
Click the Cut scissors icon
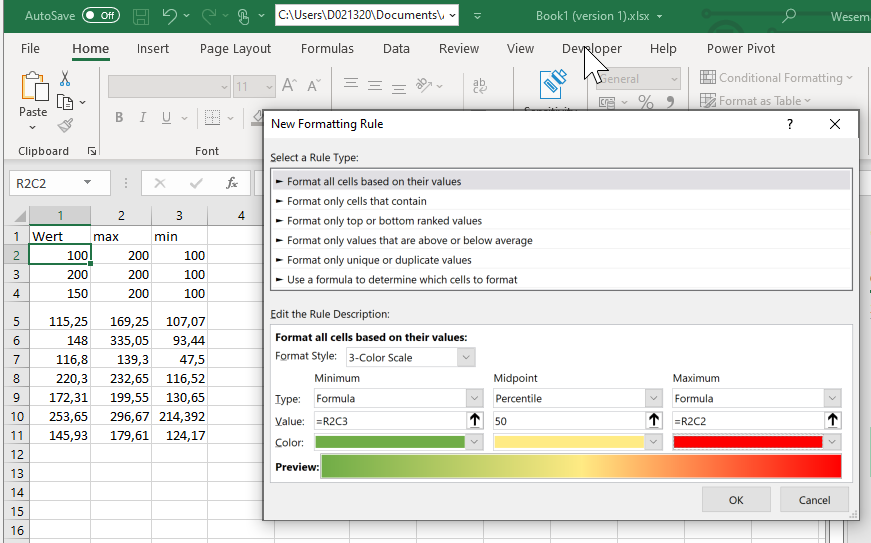click(x=65, y=78)
